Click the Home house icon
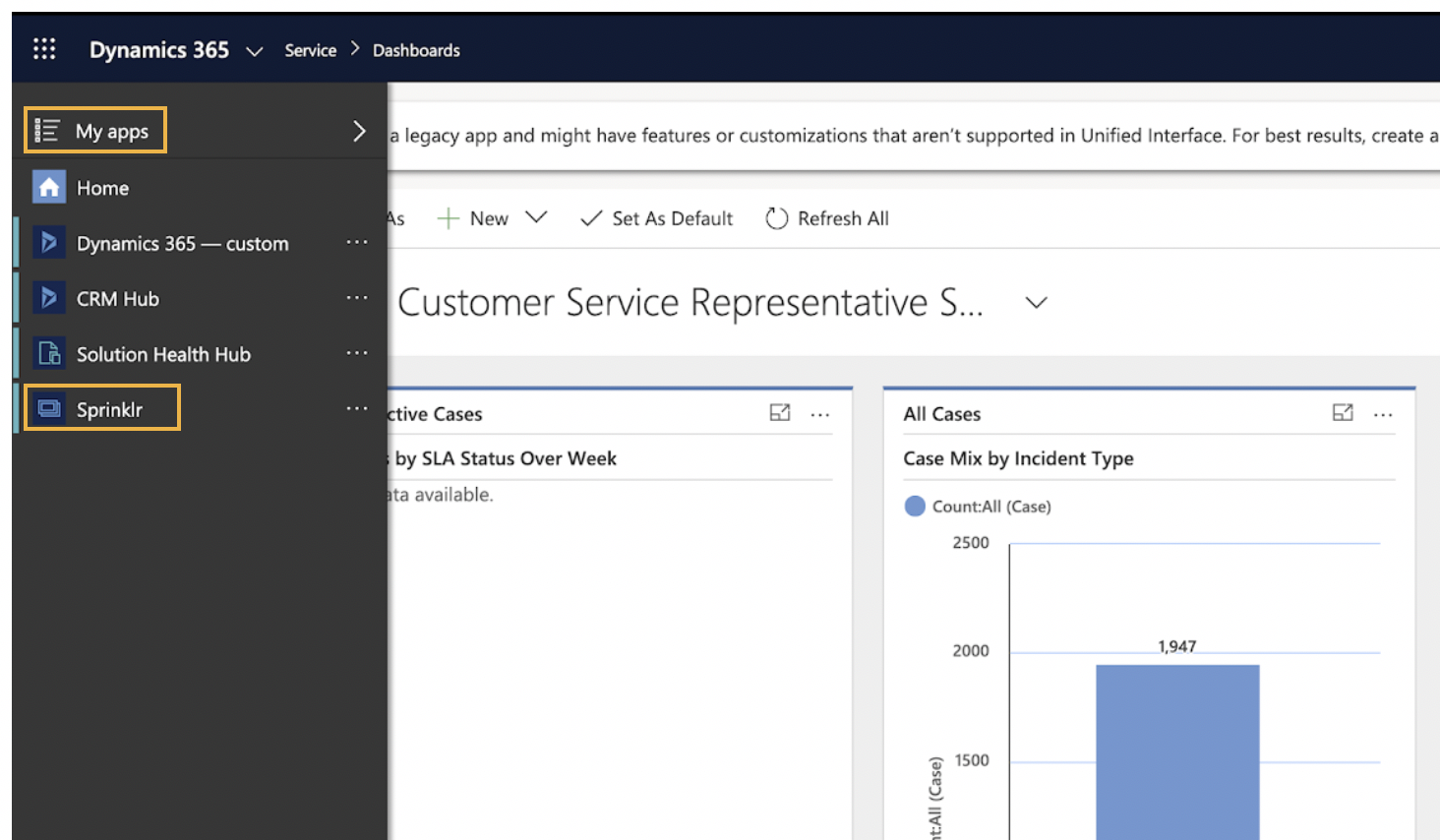This screenshot has width=1440, height=840. click(49, 187)
